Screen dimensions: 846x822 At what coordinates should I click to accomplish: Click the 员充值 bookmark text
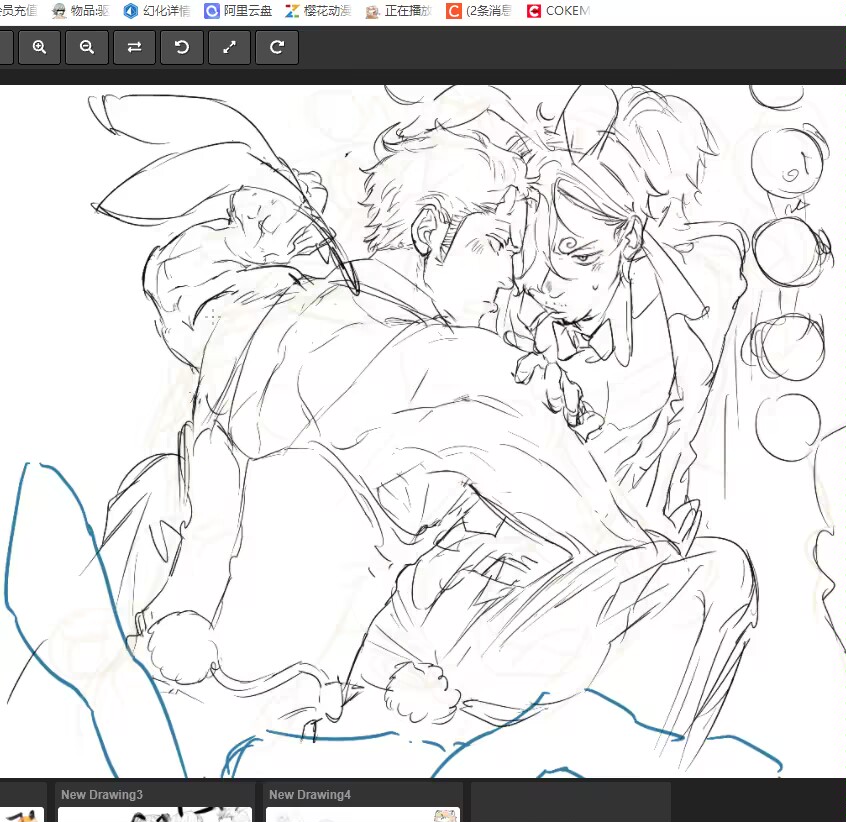[19, 11]
